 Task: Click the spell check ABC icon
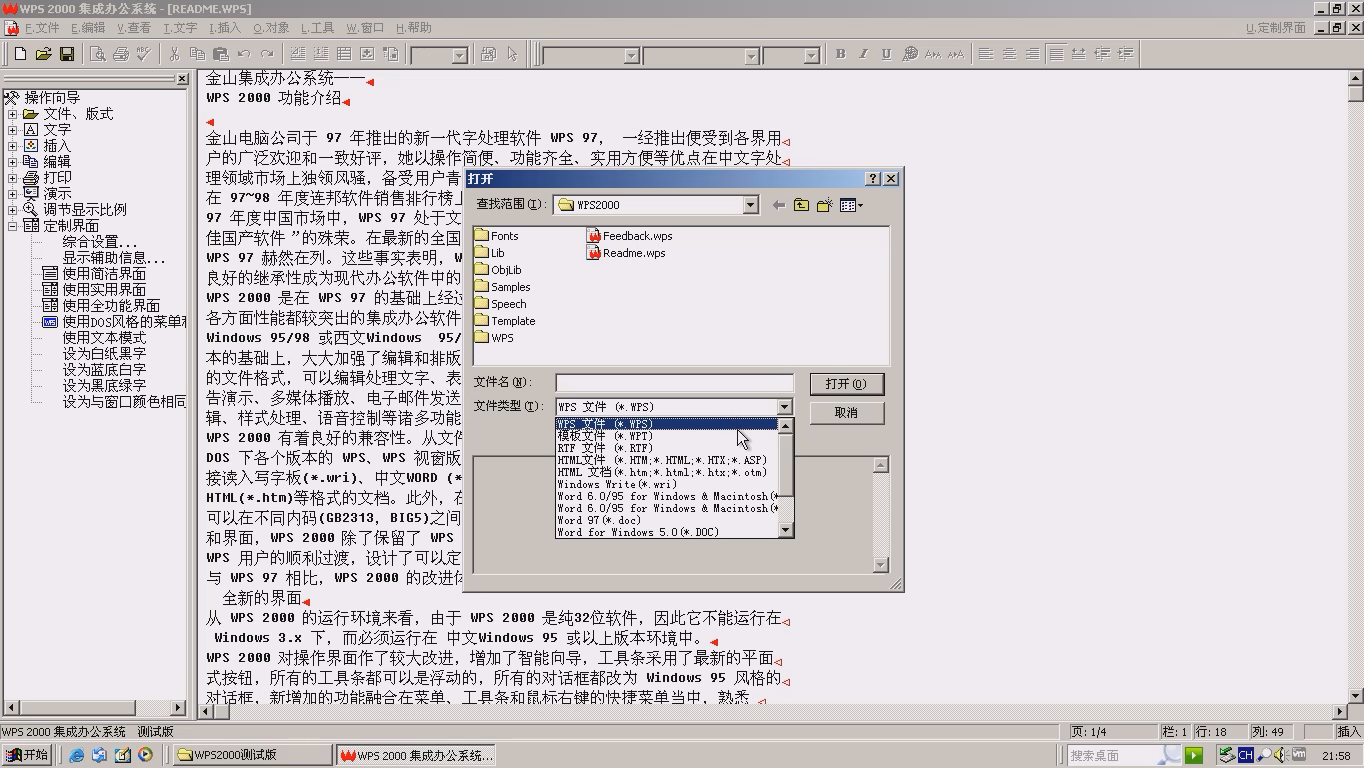point(144,54)
